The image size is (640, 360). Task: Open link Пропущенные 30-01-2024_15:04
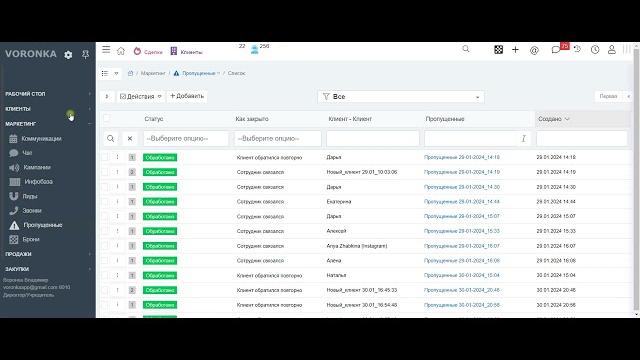[x=462, y=276]
